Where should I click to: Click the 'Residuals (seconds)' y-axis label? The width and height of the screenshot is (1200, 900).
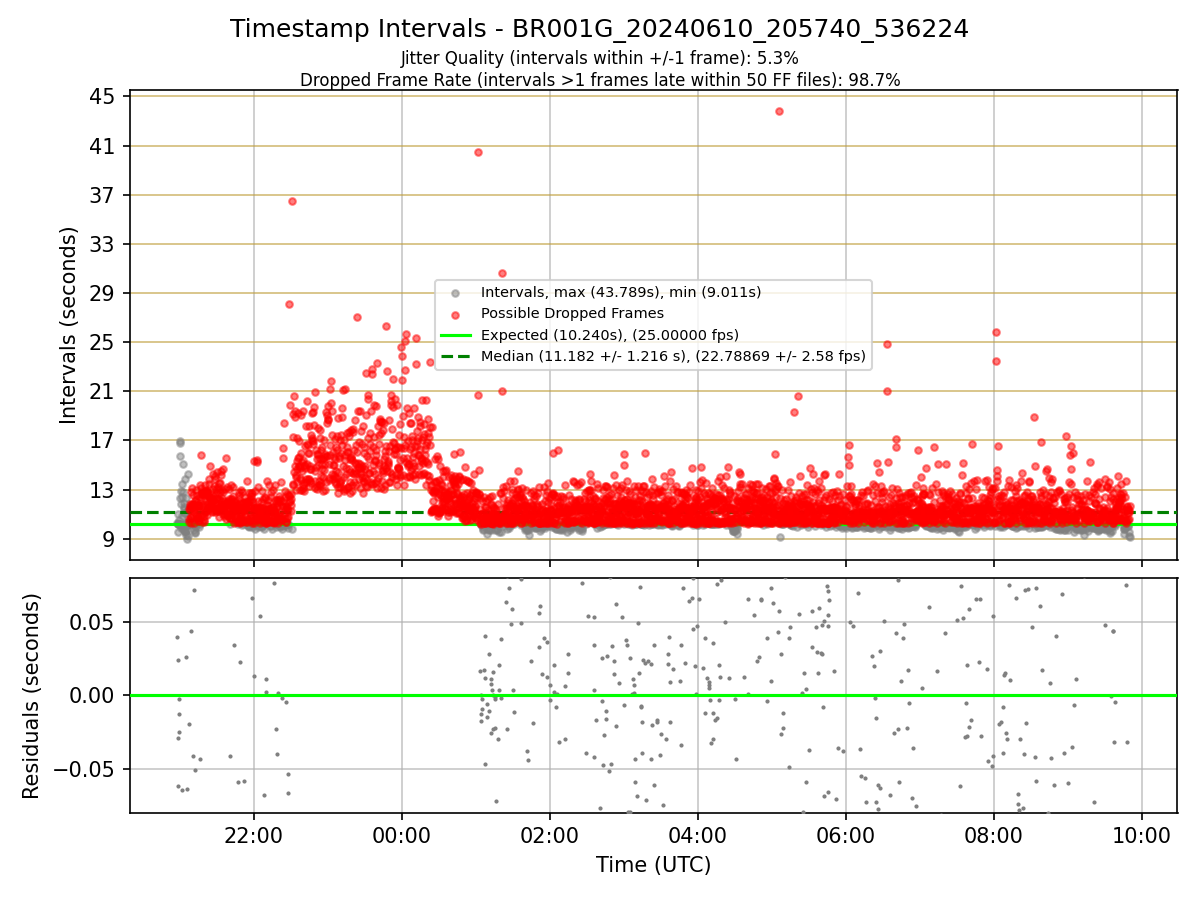32,696
